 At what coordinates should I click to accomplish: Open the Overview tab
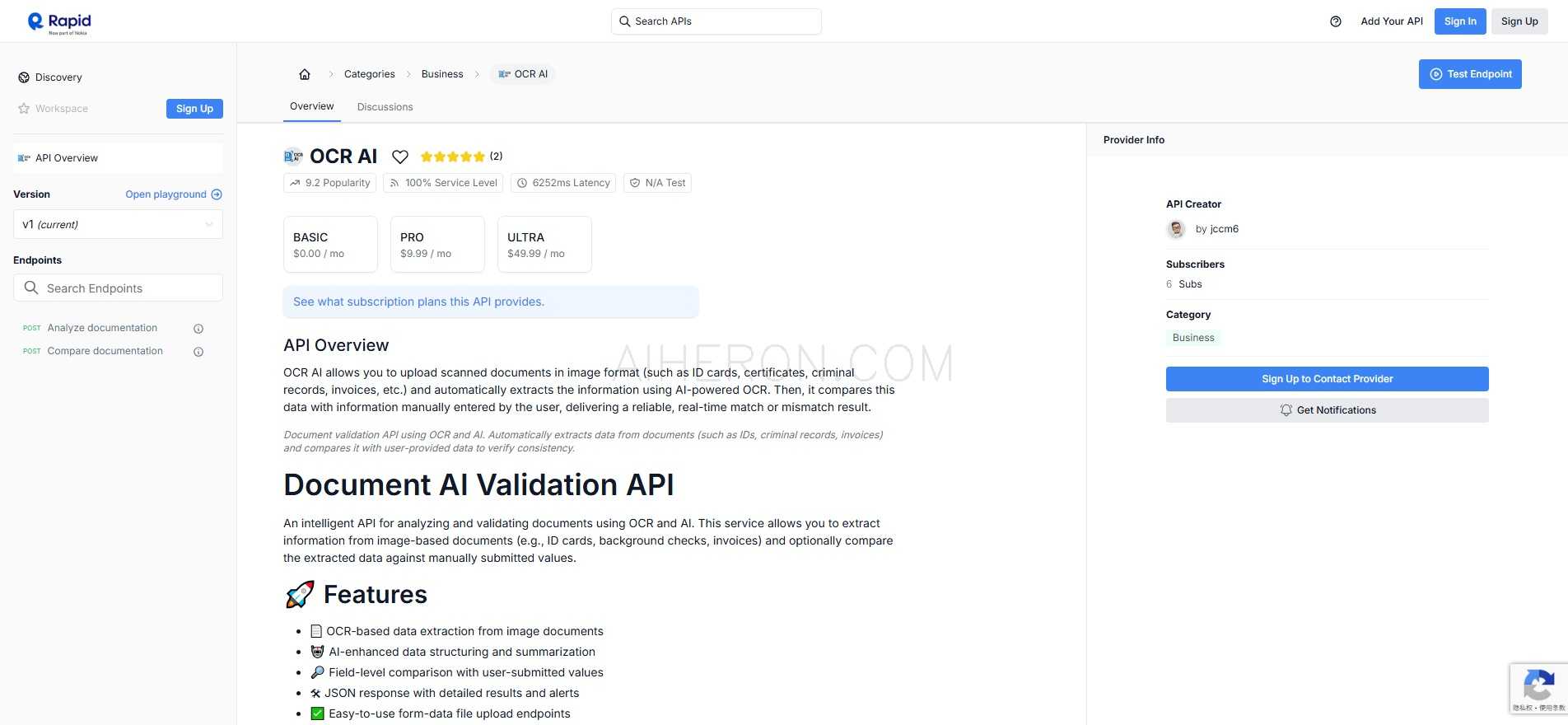(311, 106)
